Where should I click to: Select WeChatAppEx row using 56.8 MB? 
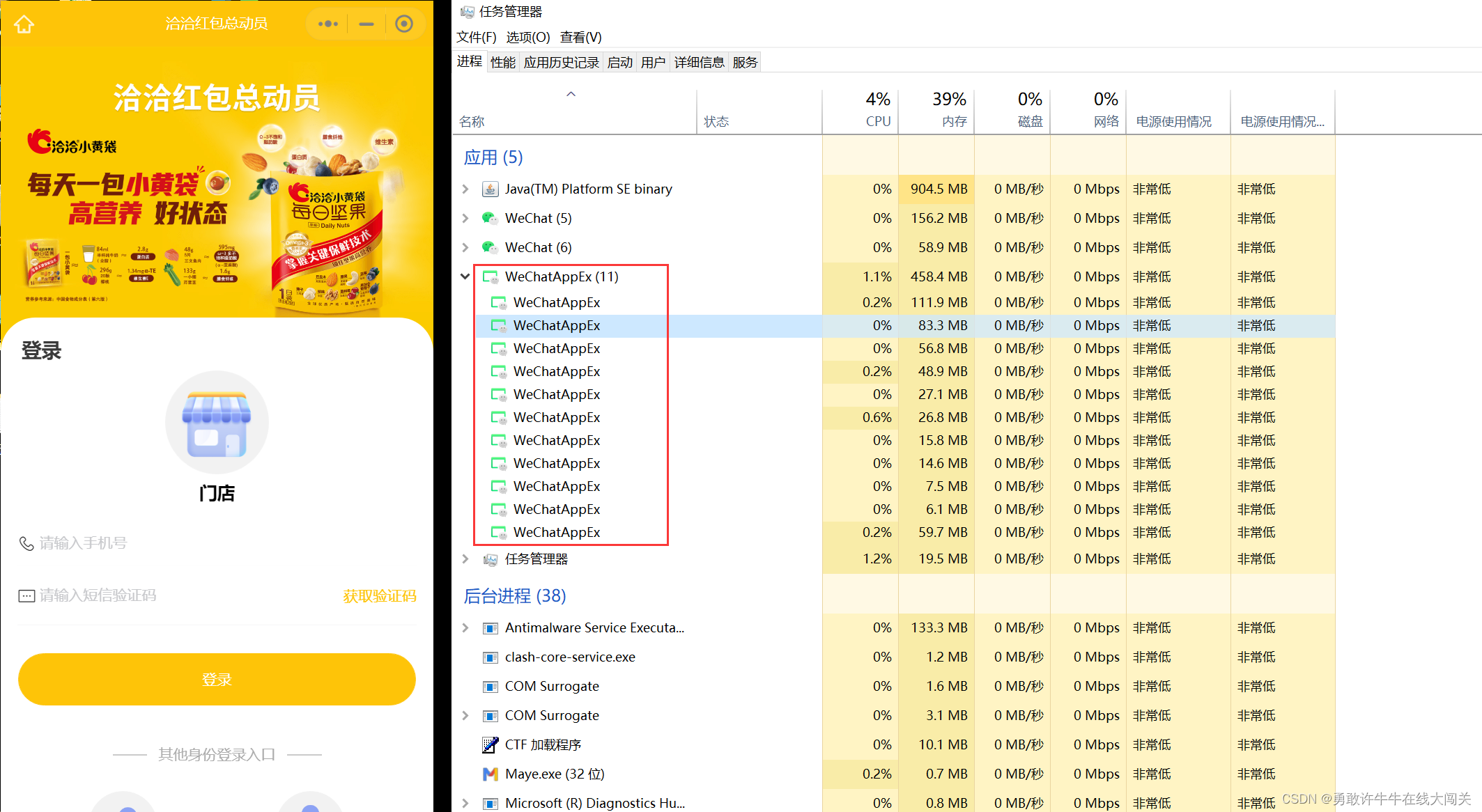click(x=905, y=349)
